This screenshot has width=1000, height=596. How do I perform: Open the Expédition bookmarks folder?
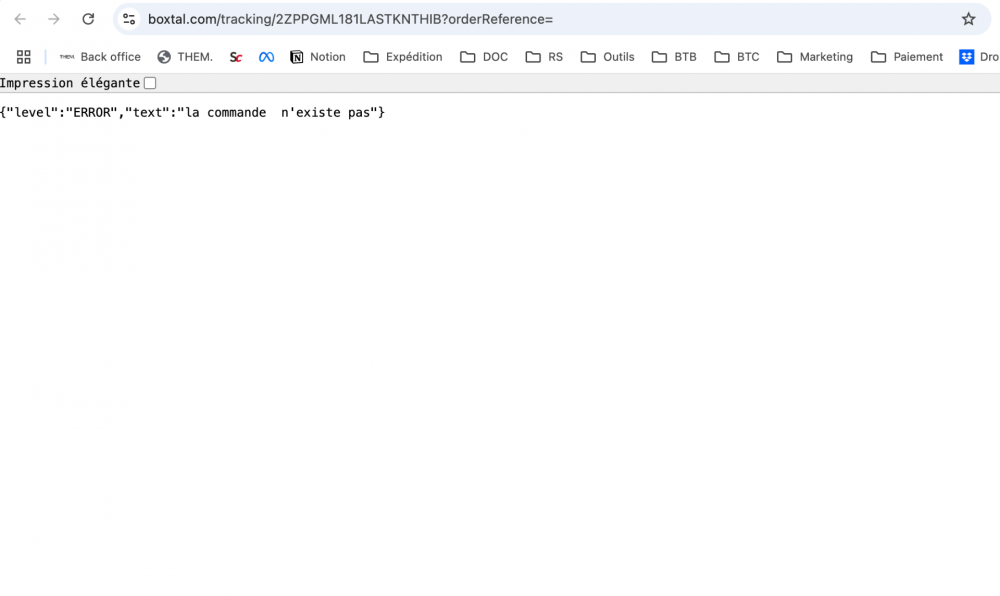(403, 57)
